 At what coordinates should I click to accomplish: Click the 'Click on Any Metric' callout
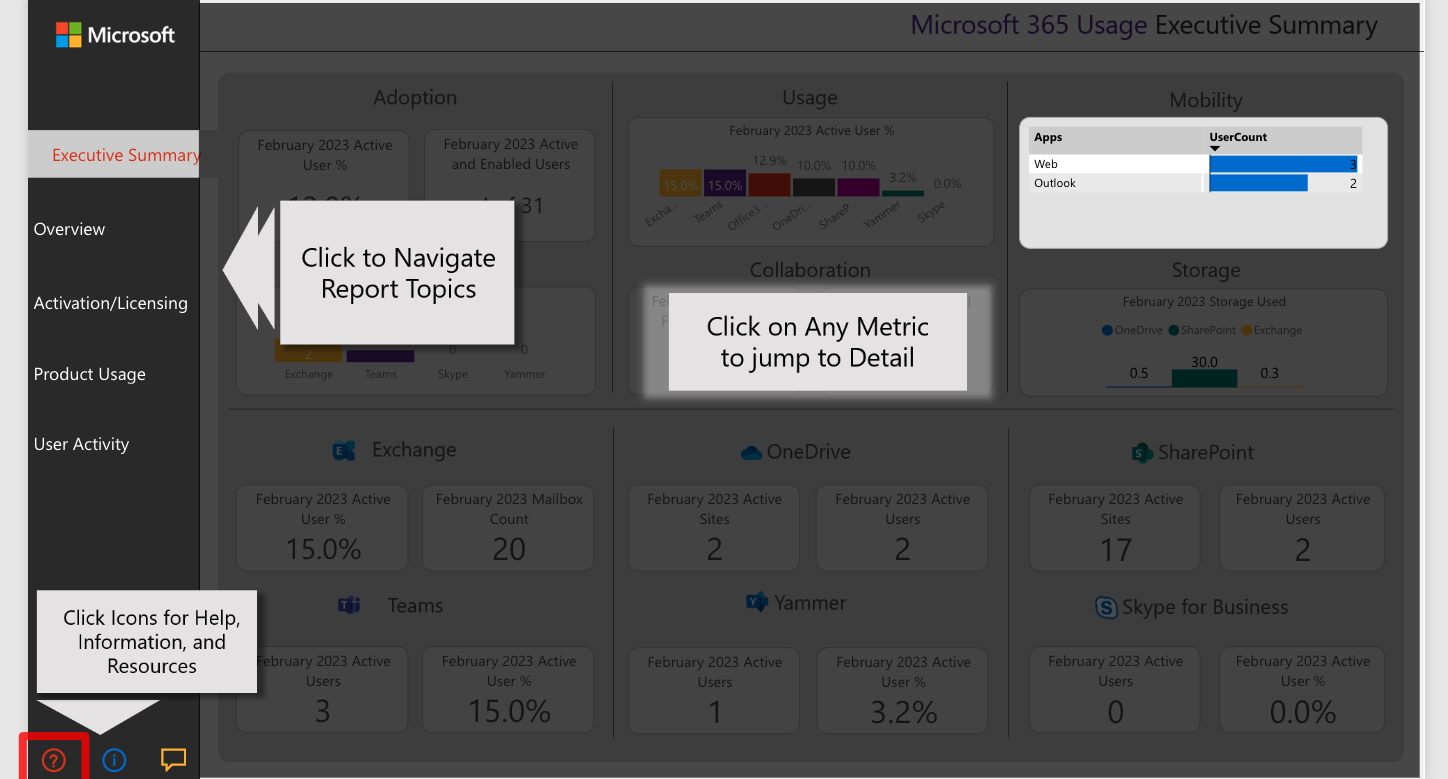[x=818, y=341]
